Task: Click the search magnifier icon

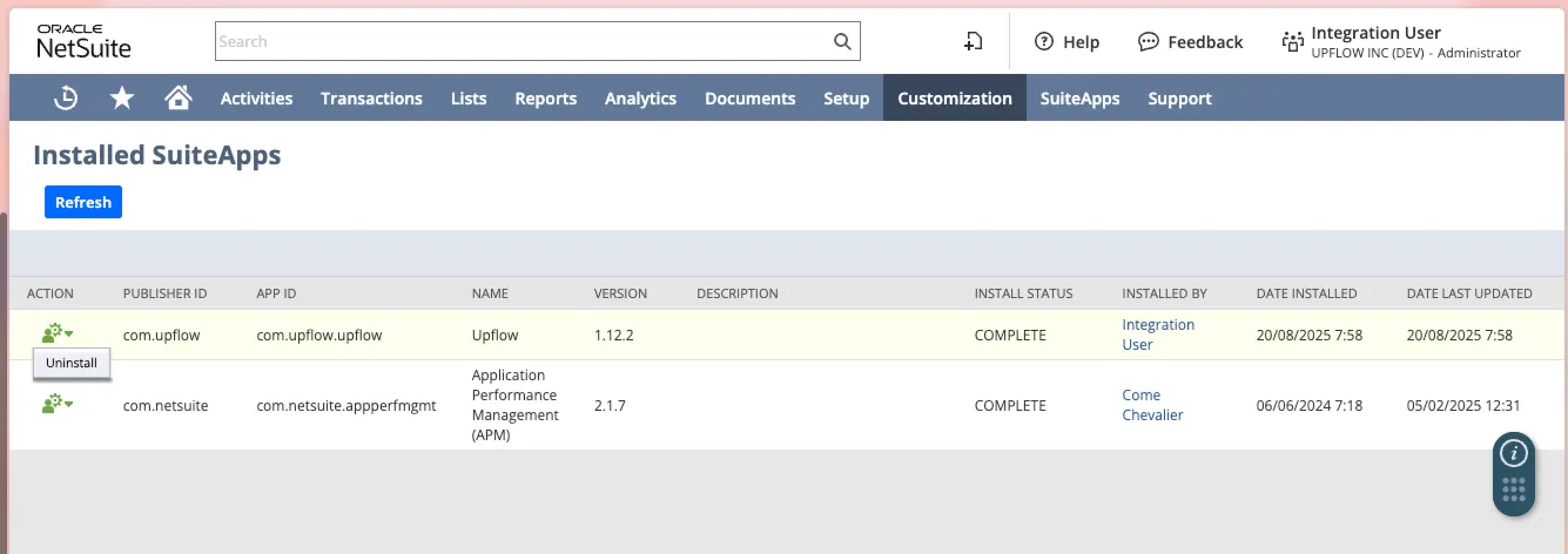Action: 842,41
